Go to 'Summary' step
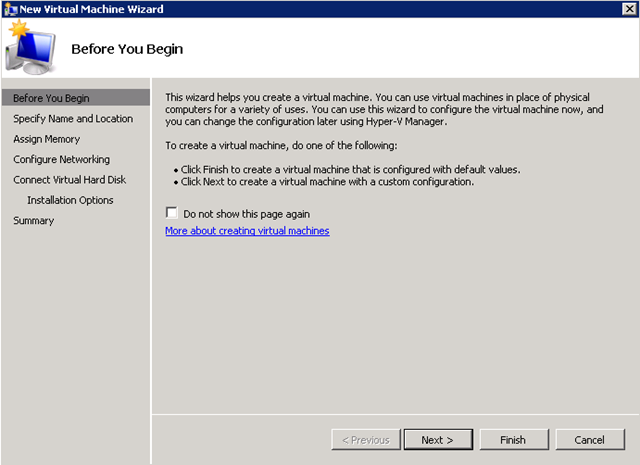Image resolution: width=640 pixels, height=465 pixels. coord(33,220)
